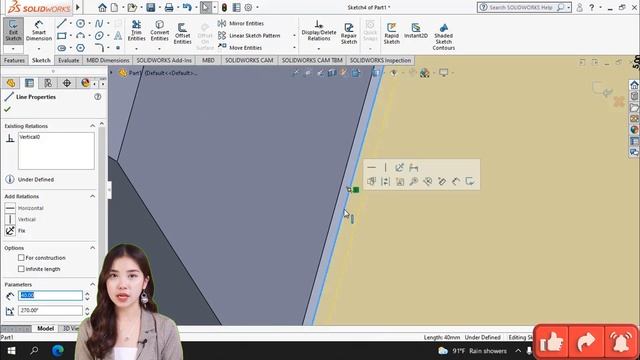Image resolution: width=640 pixels, height=360 pixels.
Task: Open the DisplayManager tab
Action: click(85, 83)
